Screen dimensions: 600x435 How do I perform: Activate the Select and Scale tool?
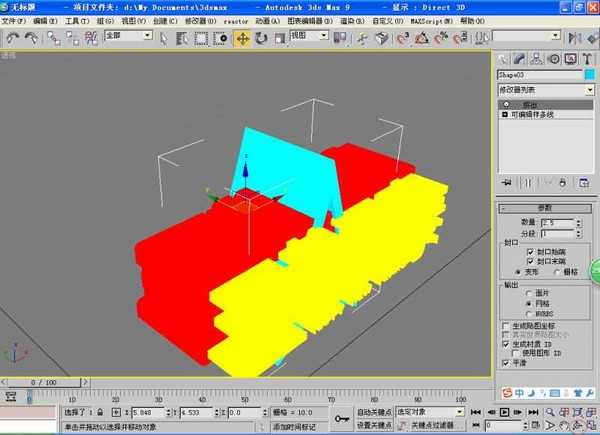(280, 38)
